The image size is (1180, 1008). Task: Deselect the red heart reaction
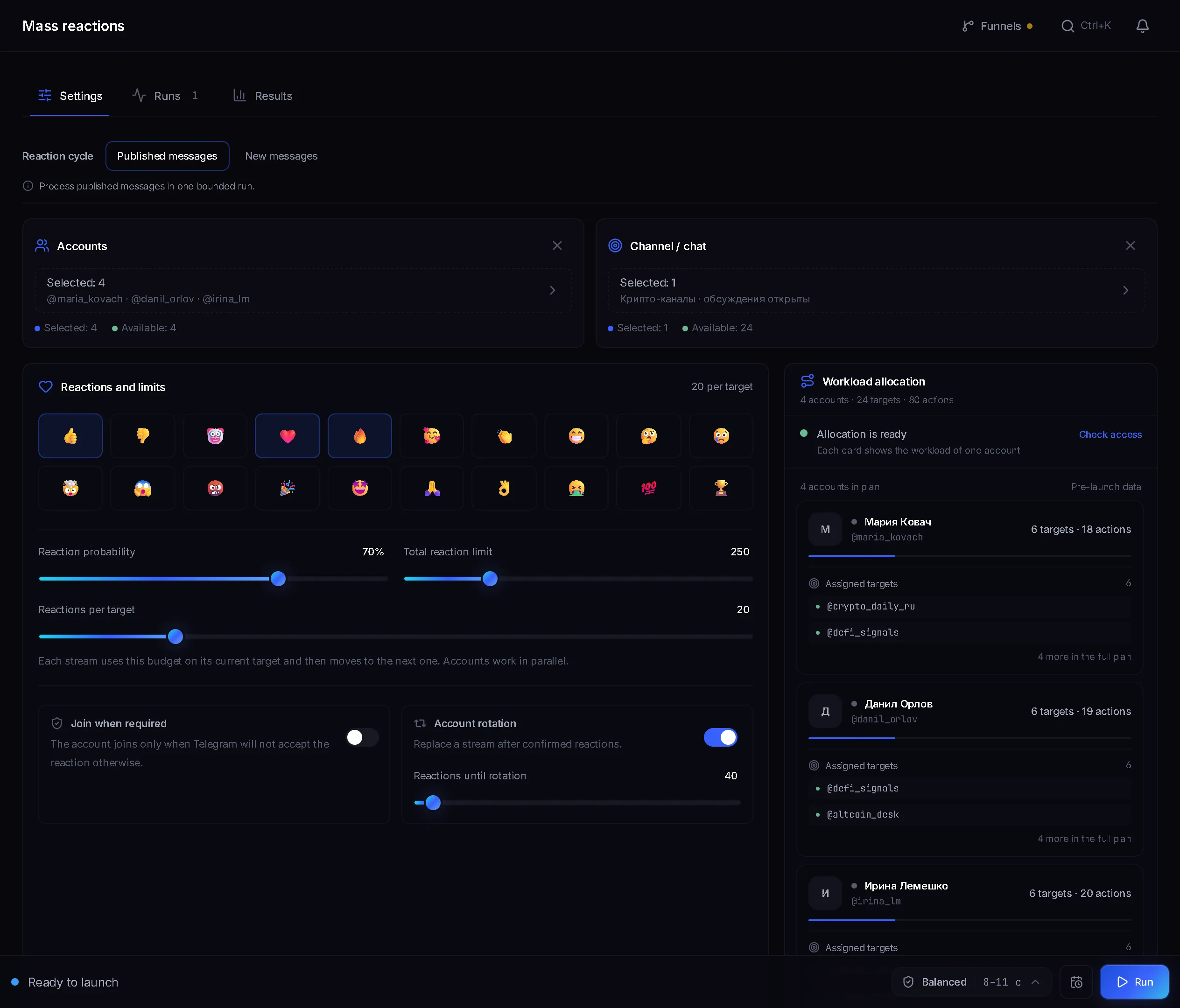[x=288, y=436]
